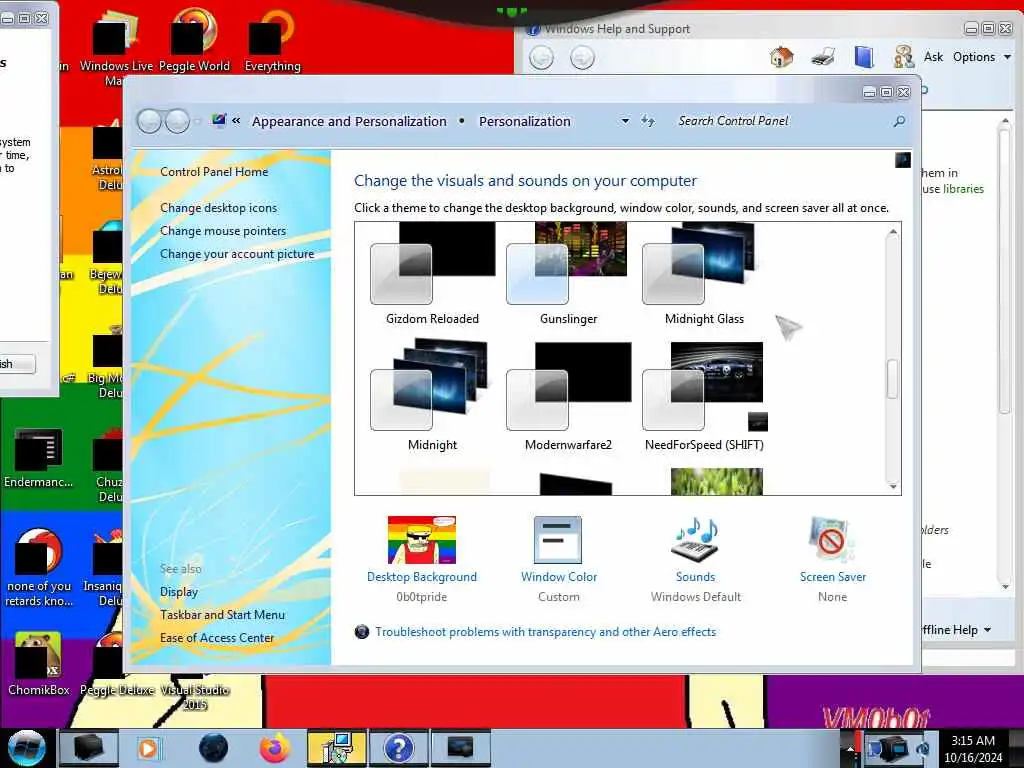Click Troubleshoot problems with transparency link
The image size is (1024, 768).
545,632
